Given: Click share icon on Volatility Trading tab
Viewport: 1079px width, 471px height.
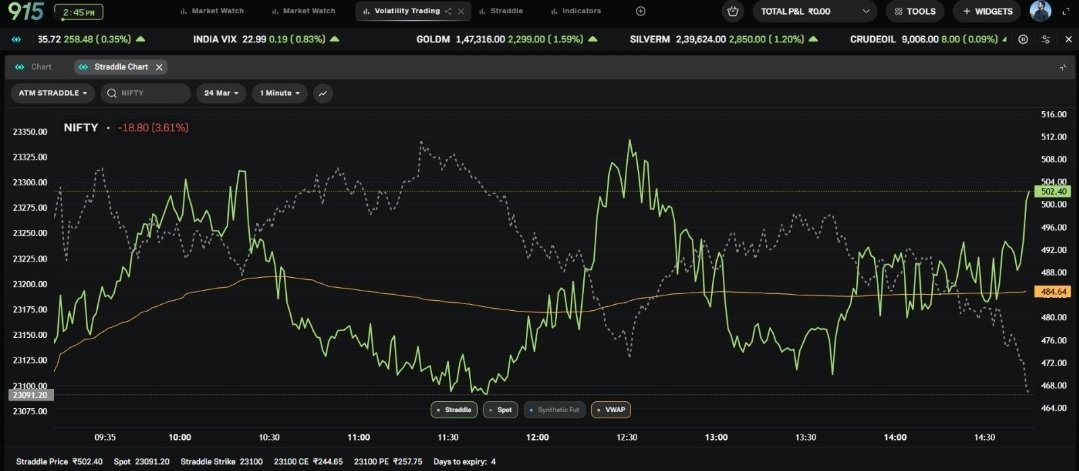Looking at the screenshot, I should (x=449, y=12).
